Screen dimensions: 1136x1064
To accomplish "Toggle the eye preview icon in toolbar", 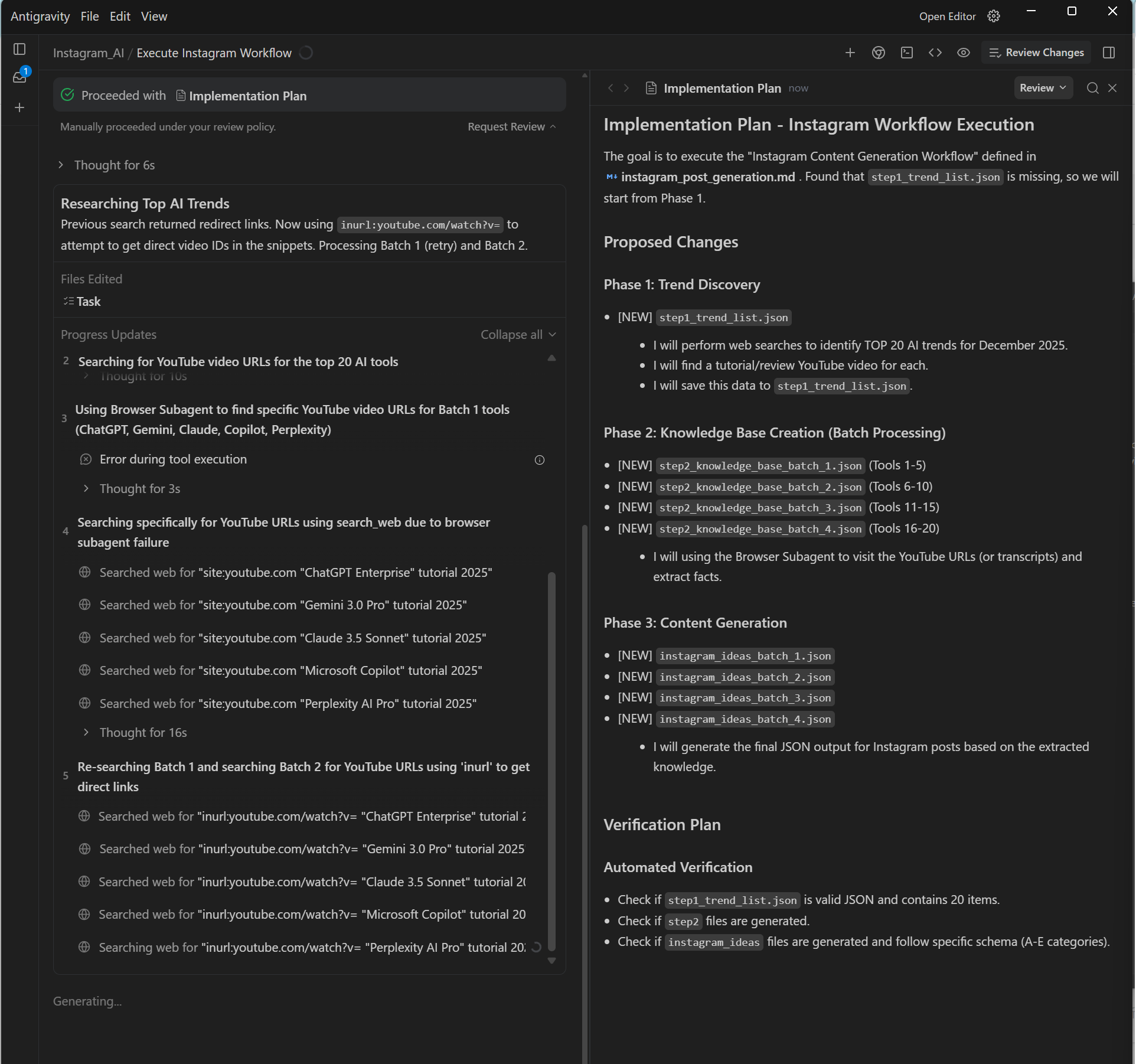I will pos(963,53).
